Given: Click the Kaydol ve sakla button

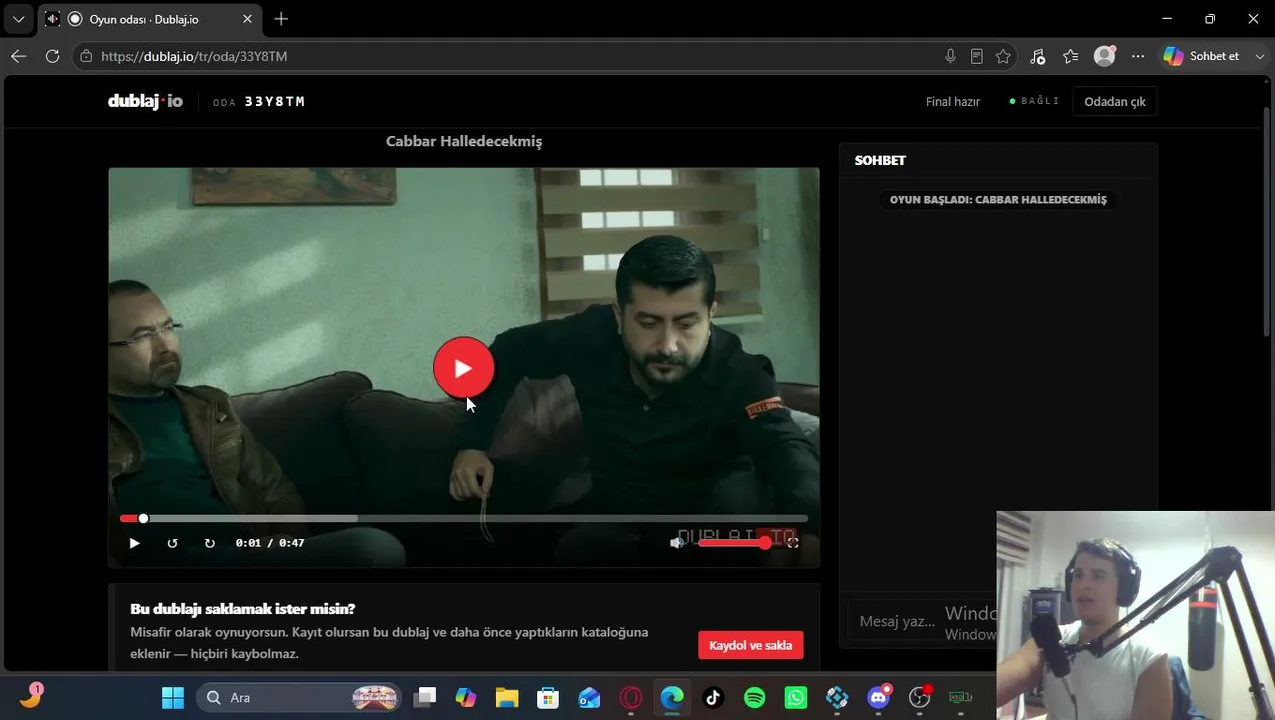Looking at the screenshot, I should point(750,645).
